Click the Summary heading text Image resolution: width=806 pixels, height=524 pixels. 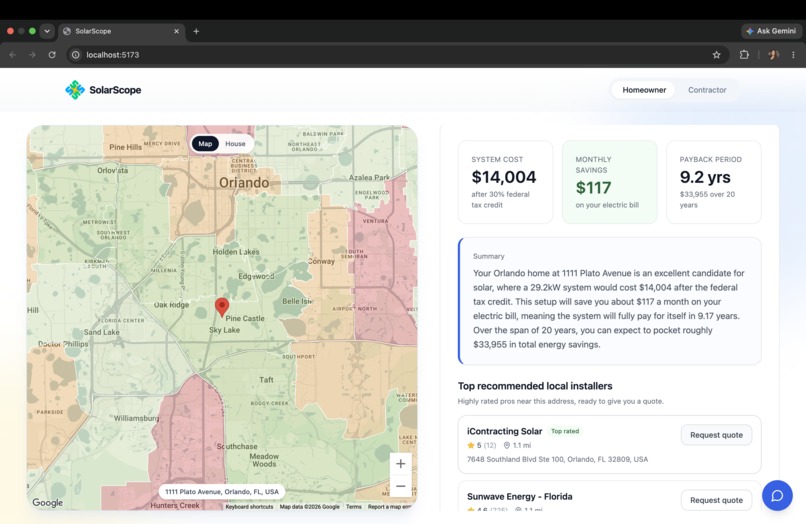488,256
